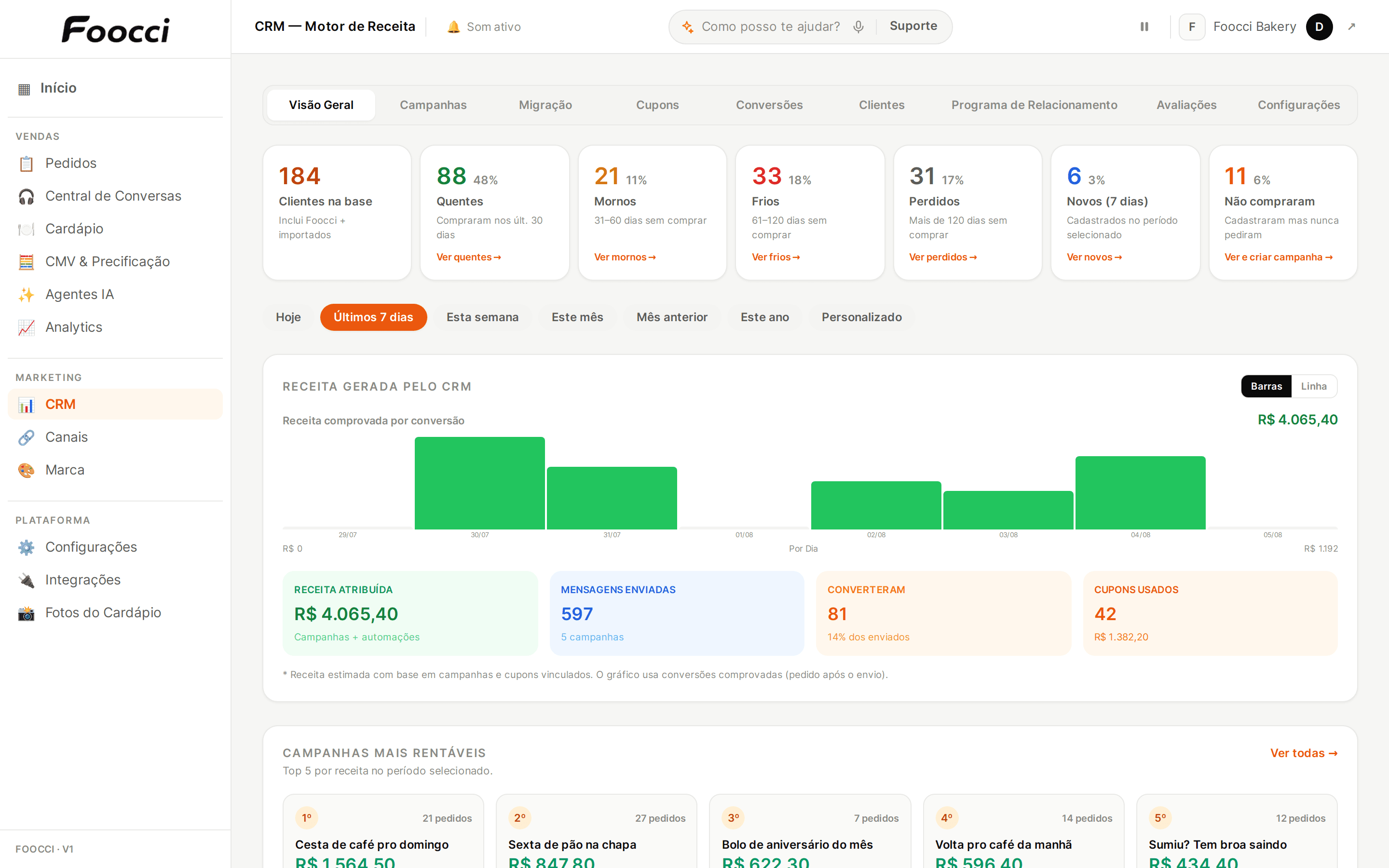Click the bell icon next to Som ativo
This screenshot has width=1389, height=868.
453,27
